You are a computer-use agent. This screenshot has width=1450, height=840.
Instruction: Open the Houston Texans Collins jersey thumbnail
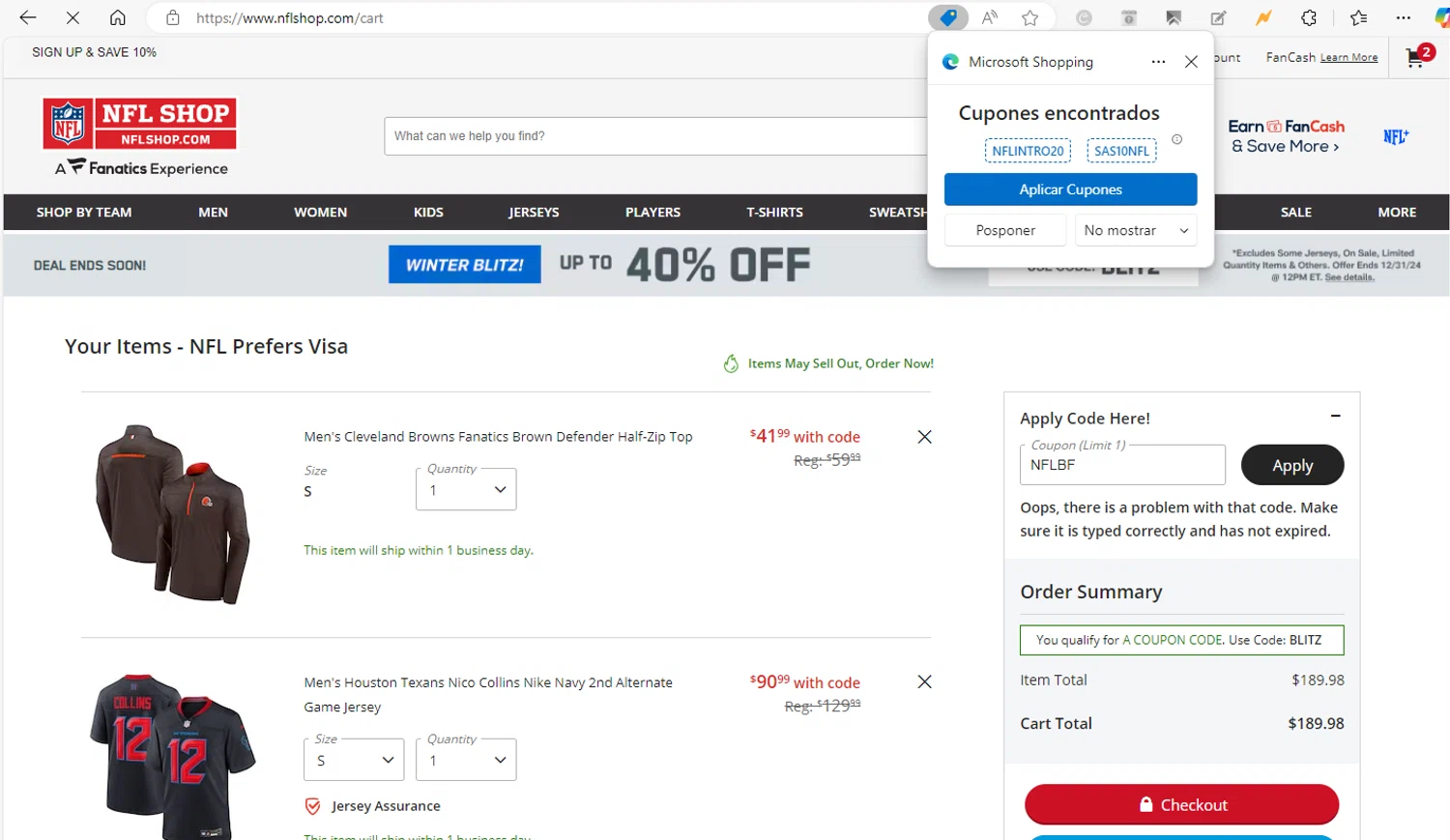173,756
